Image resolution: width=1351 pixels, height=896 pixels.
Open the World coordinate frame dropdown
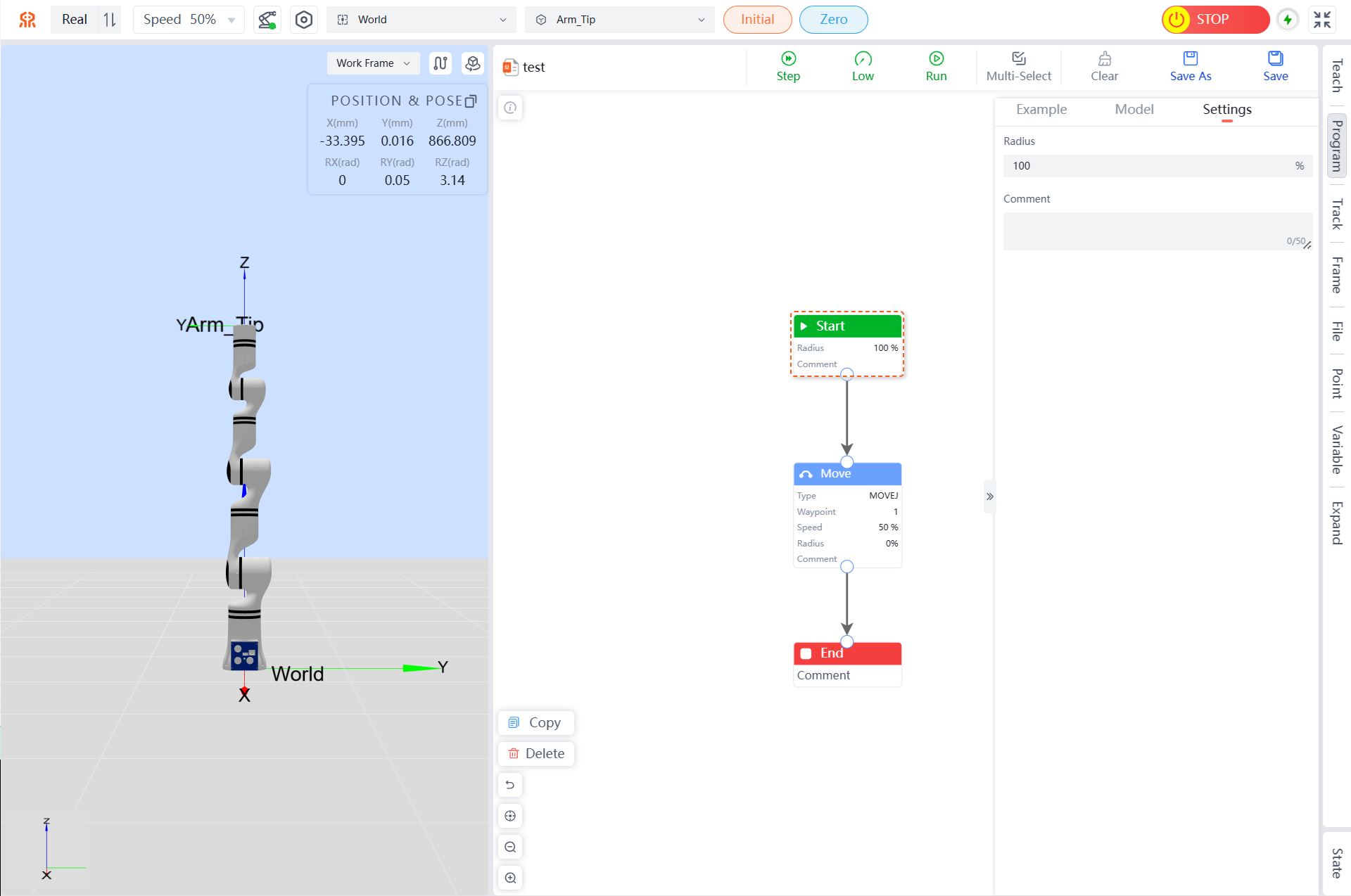[x=421, y=20]
